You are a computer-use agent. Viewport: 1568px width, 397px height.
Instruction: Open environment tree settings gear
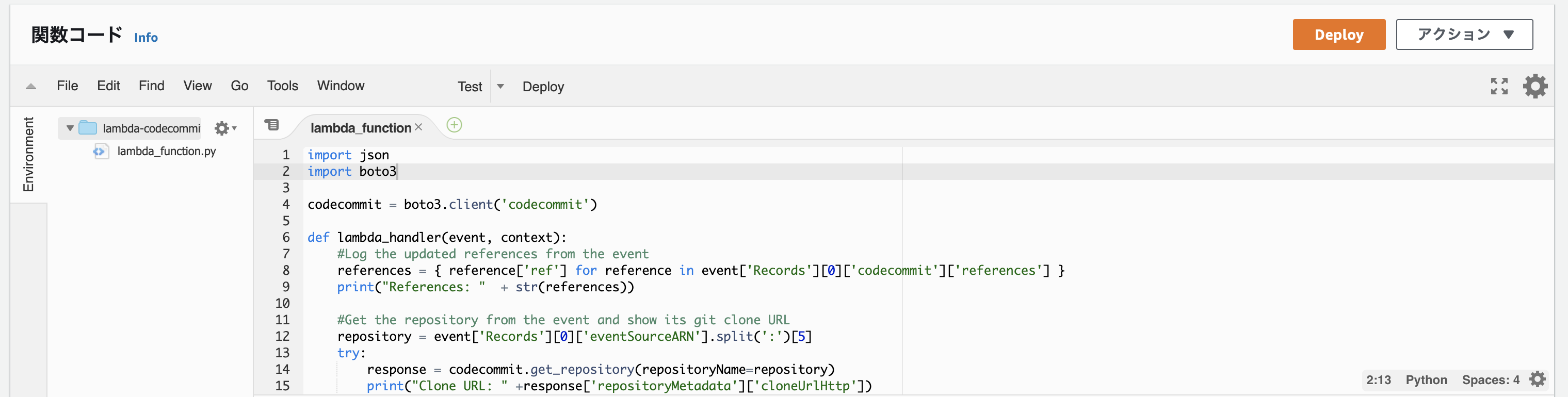click(x=225, y=128)
